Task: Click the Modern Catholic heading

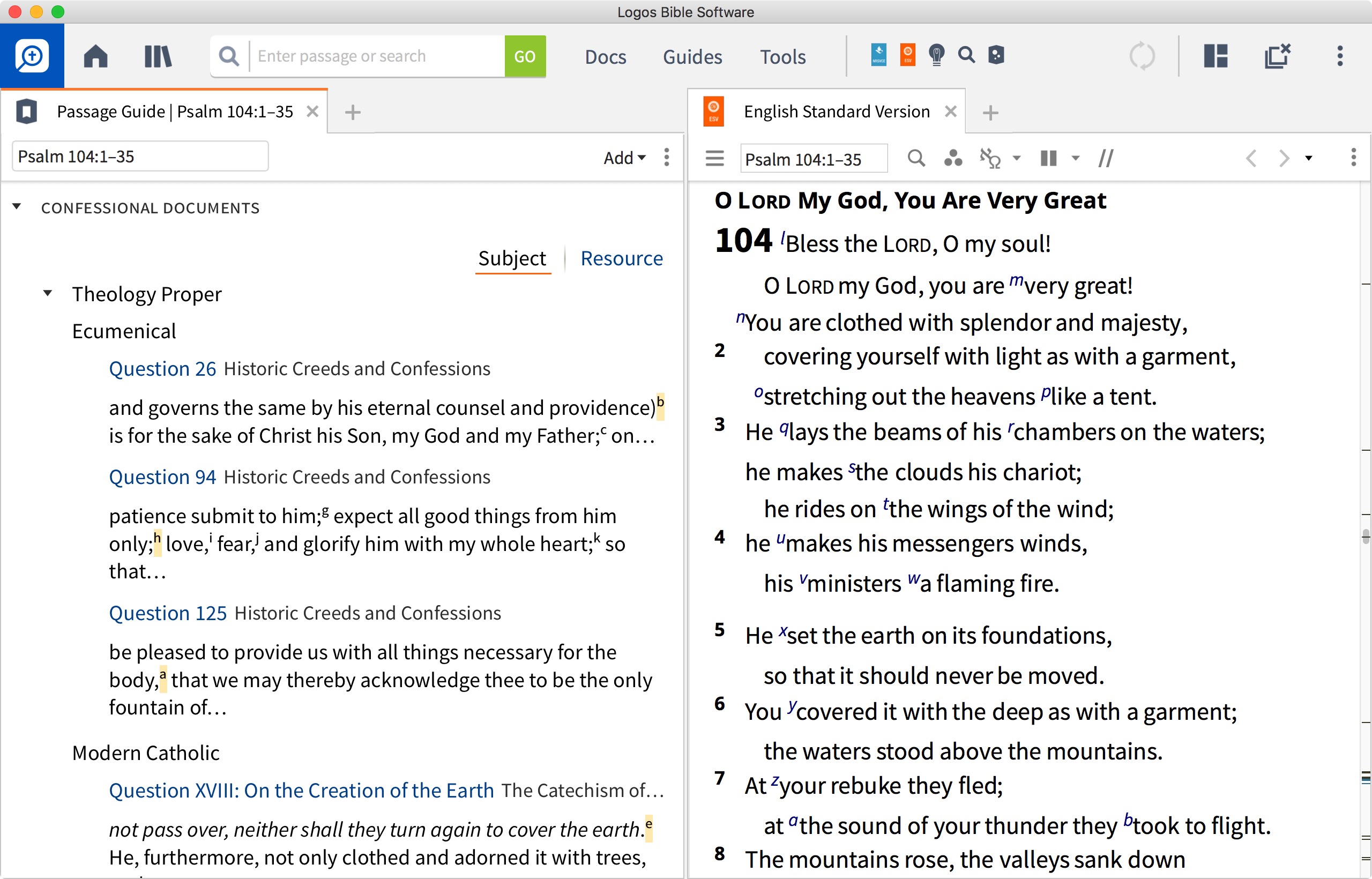Action: pyautogui.click(x=146, y=753)
